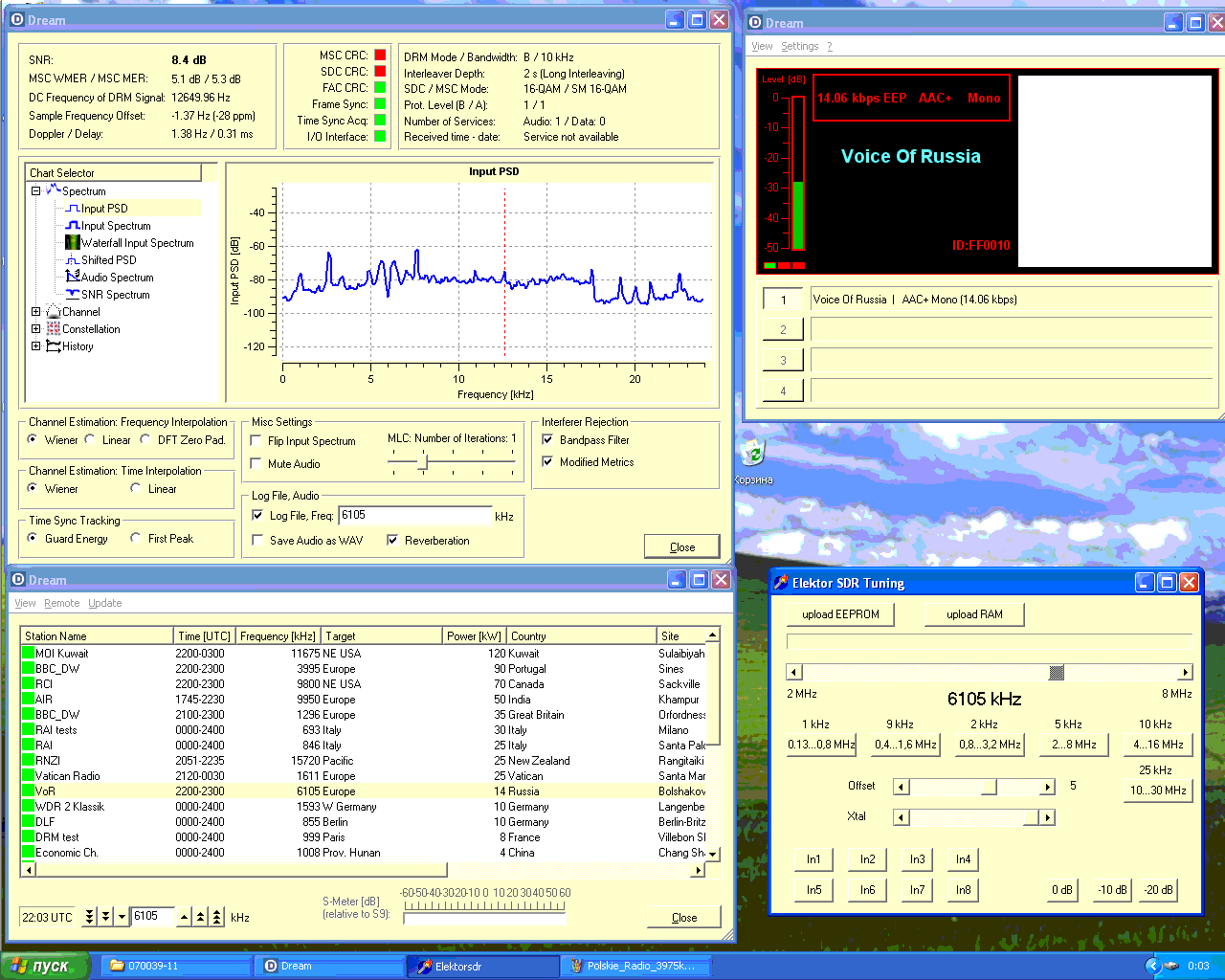Expand the History tree node
Image resolution: width=1225 pixels, height=980 pixels.
[x=36, y=346]
